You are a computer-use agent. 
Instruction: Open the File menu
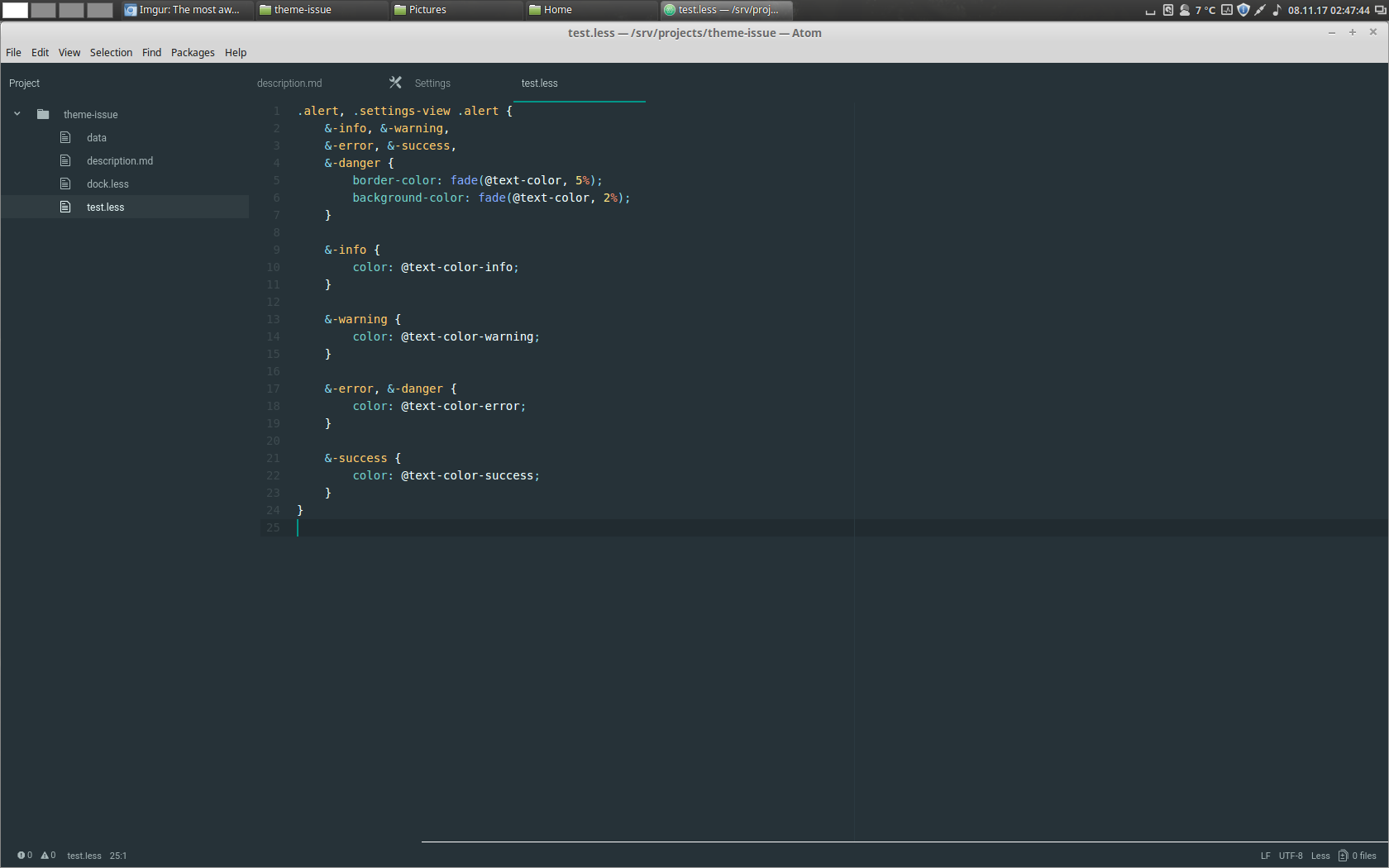pos(13,52)
